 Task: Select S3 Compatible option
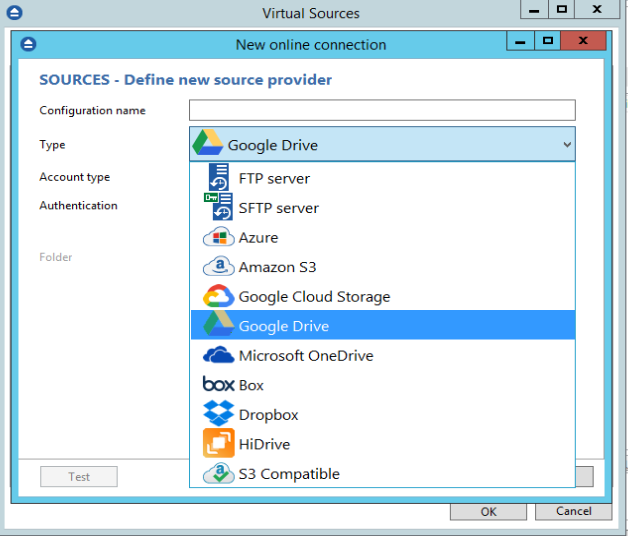click(x=382, y=474)
